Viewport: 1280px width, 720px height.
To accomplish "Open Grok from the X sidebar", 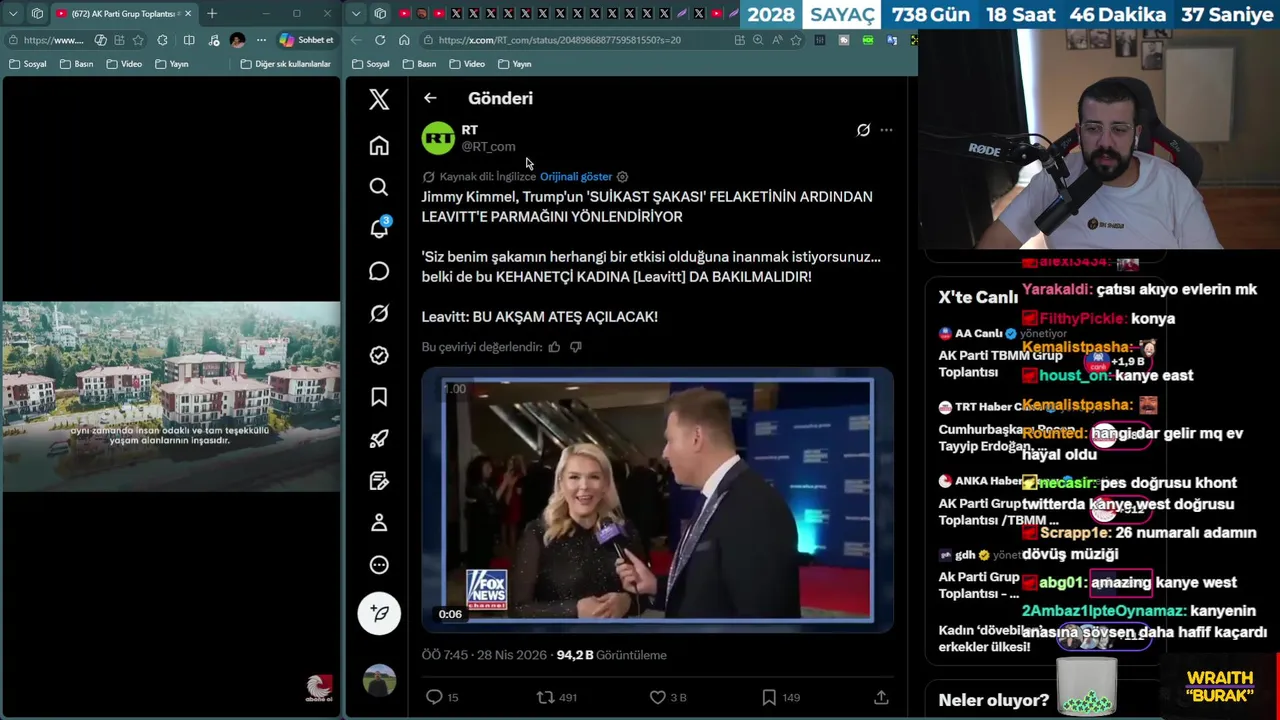I will tap(379, 313).
